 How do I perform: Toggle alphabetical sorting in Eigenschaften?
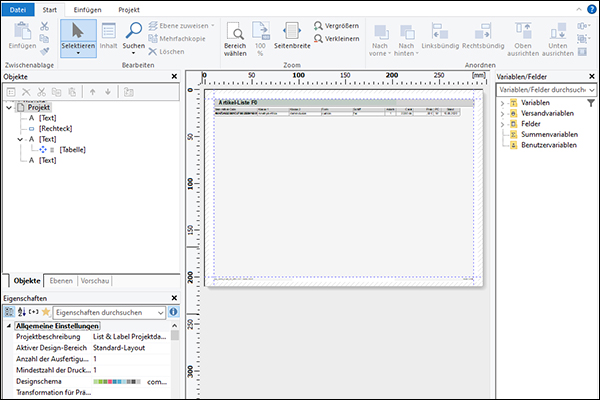21,312
